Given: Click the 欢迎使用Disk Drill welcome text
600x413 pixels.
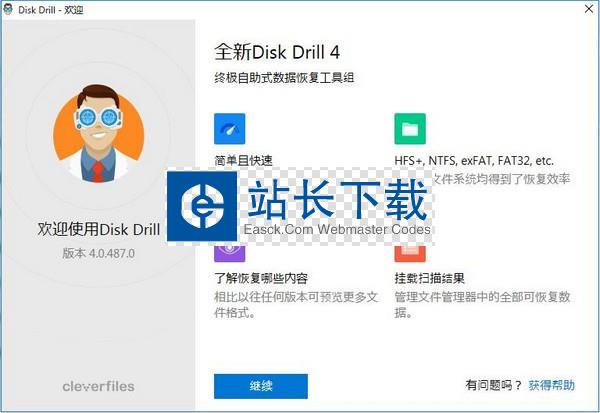Looking at the screenshot, I should click(x=99, y=229).
